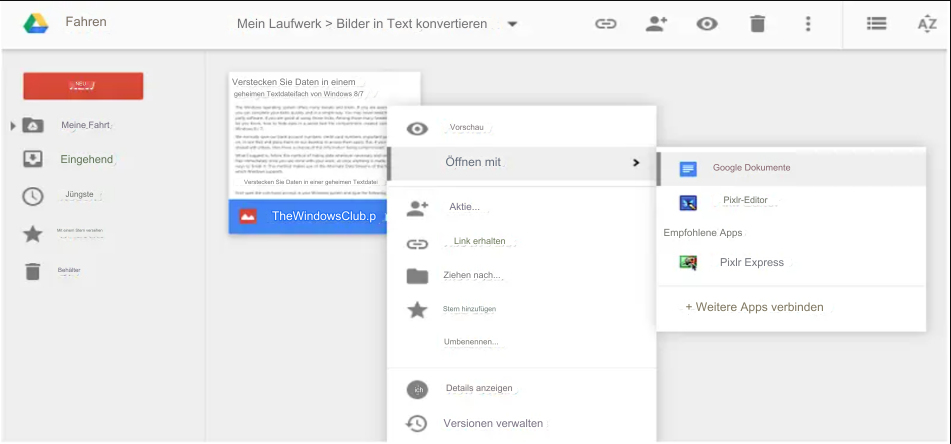Click the Fahren product title
Viewport: 951px width, 444px height.
click(x=86, y=22)
